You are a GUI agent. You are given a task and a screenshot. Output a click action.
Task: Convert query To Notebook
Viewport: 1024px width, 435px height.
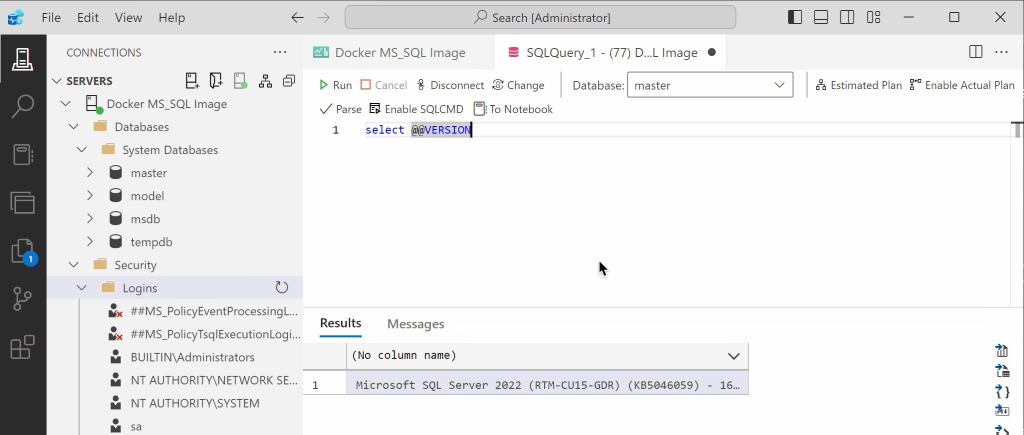click(513, 109)
